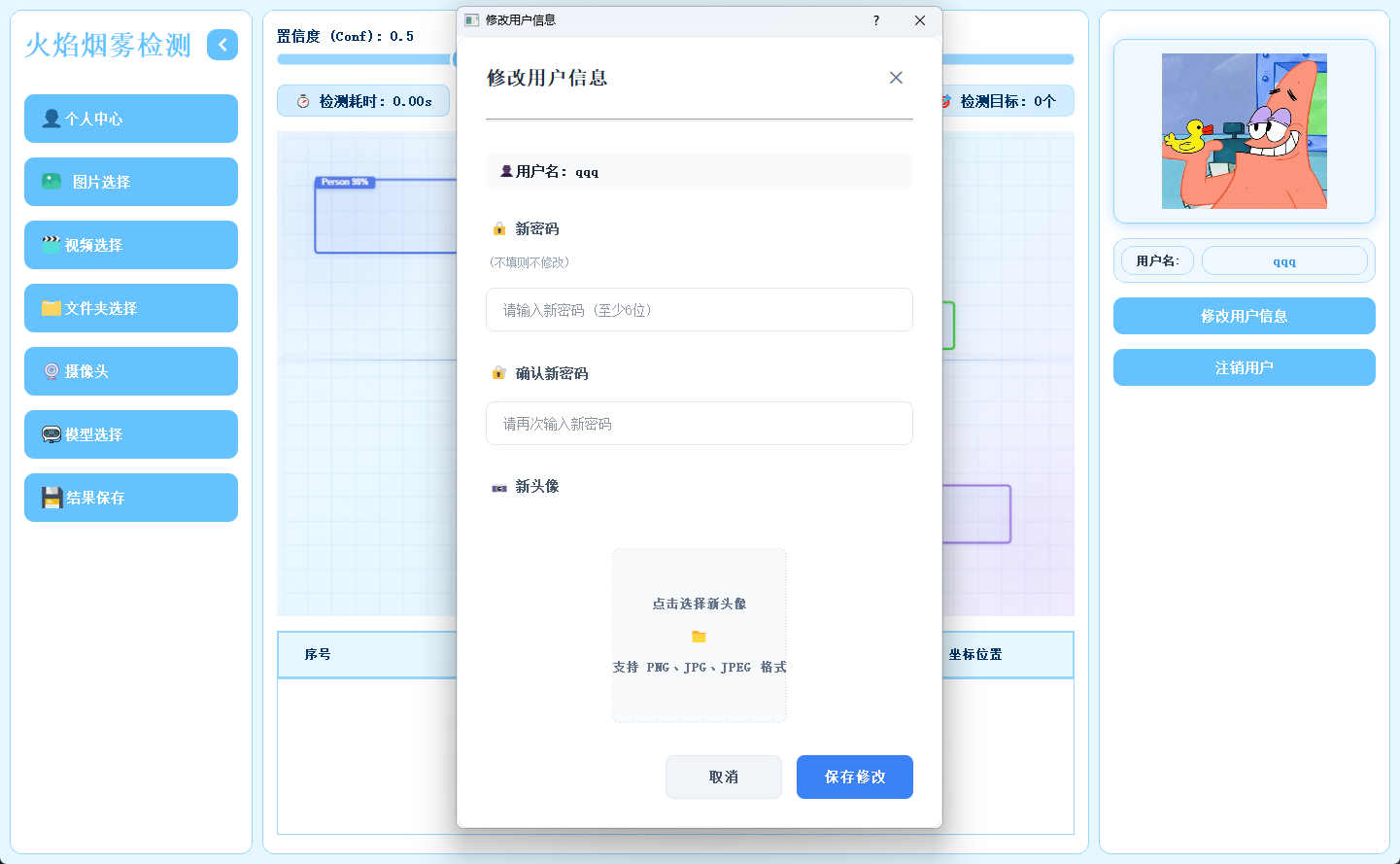Click the 检测目标: 0个 status text
Image resolution: width=1400 pixels, height=864 pixels.
click(1007, 101)
